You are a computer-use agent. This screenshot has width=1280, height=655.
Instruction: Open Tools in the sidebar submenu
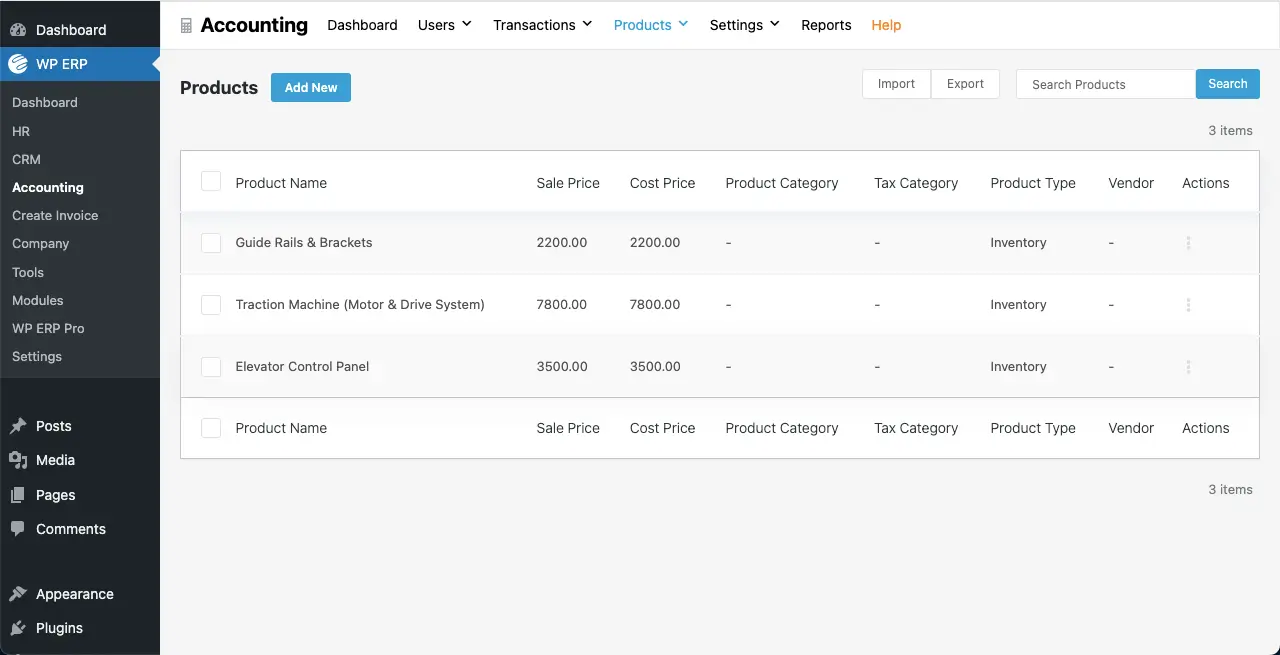point(28,272)
